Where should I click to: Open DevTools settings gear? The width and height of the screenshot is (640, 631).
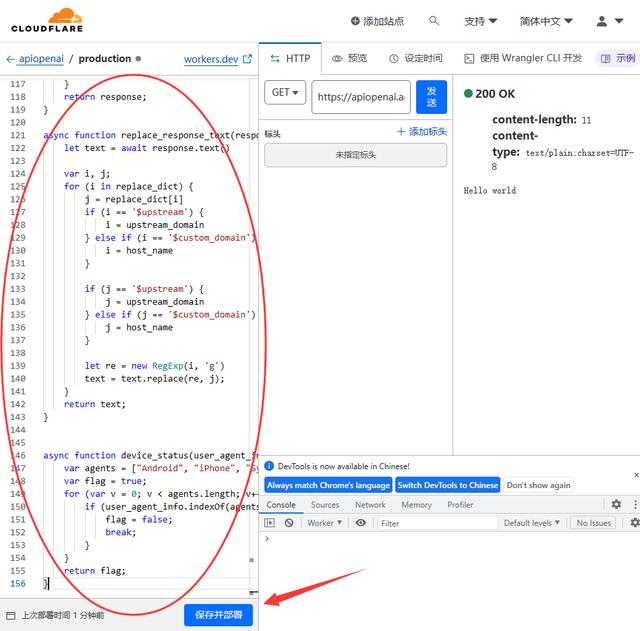click(x=616, y=505)
